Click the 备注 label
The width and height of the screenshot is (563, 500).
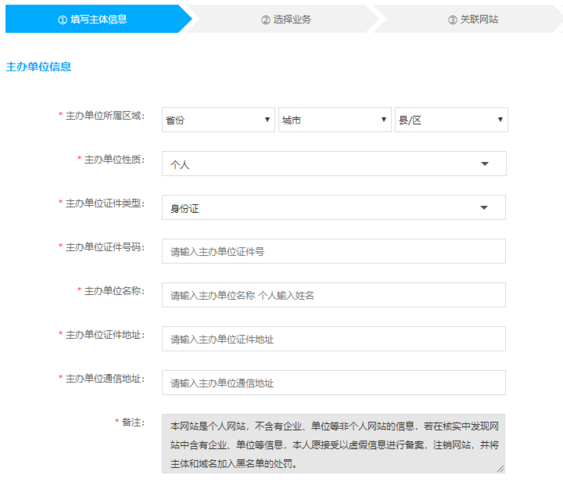pos(133,422)
